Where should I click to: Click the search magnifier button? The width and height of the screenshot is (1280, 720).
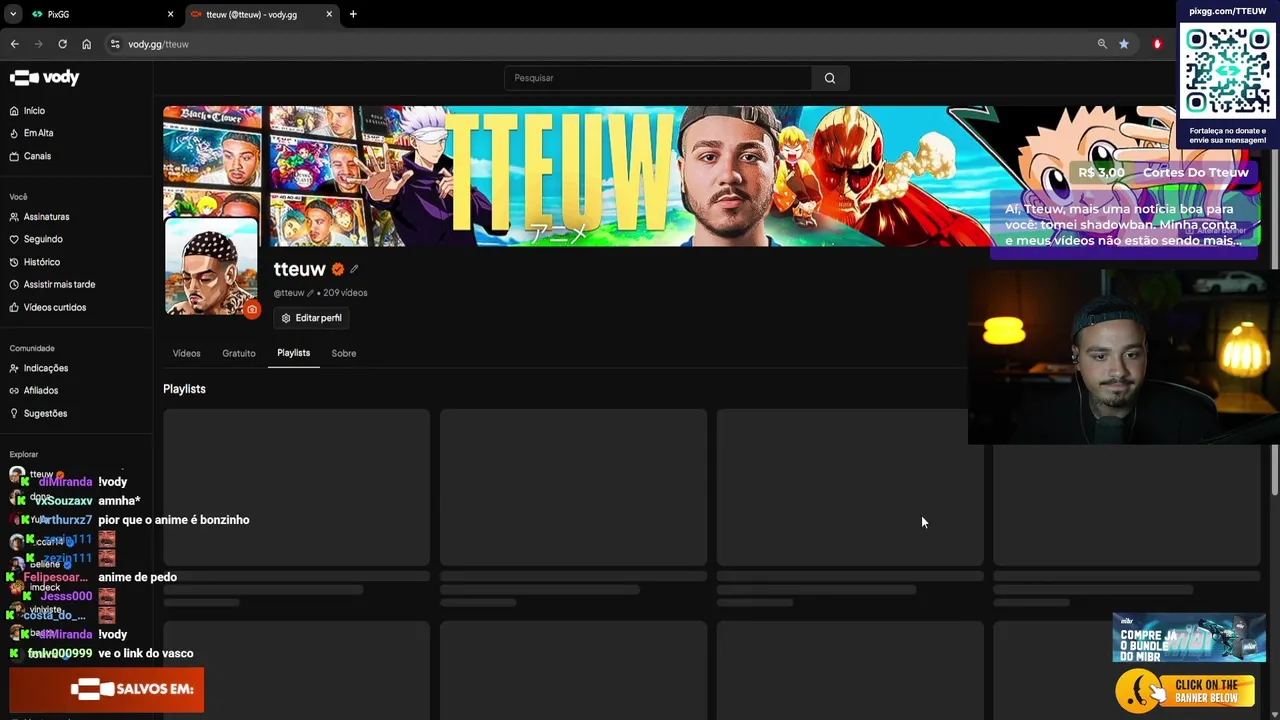tap(830, 78)
